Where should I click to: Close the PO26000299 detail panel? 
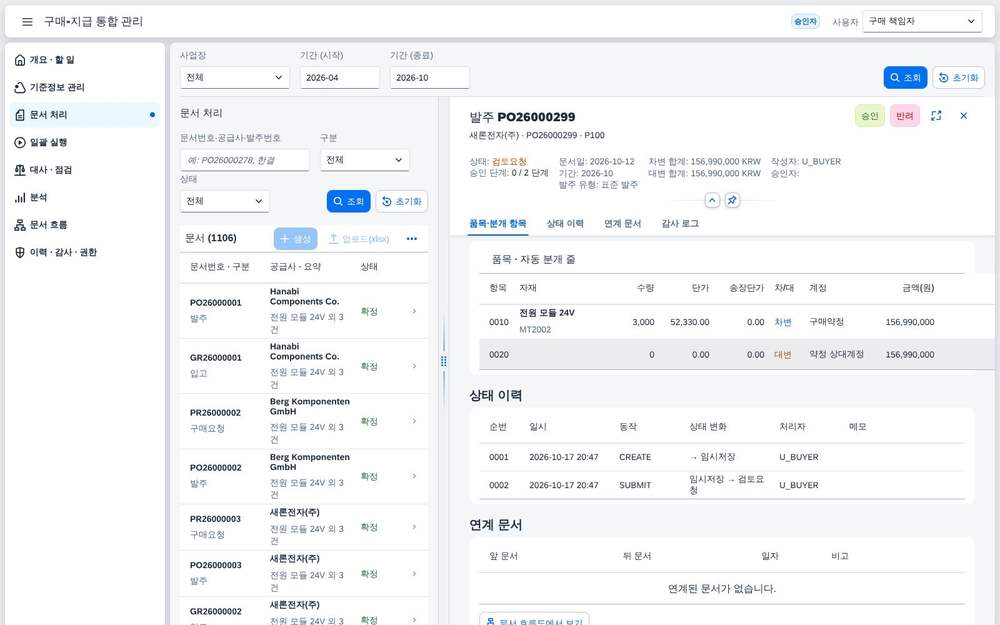tap(964, 116)
